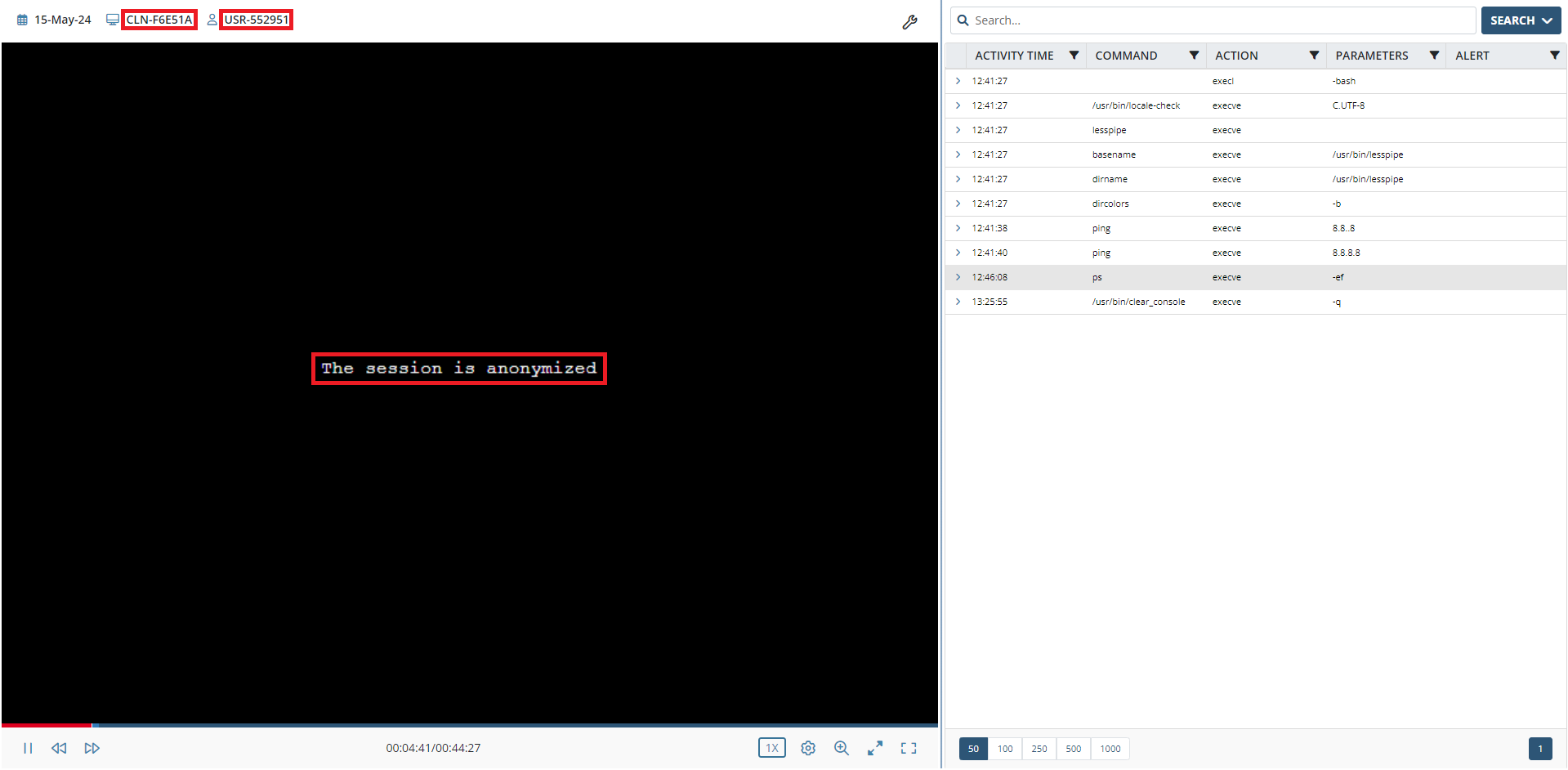
Task: Sort by the PARAMETERS column header
Action: (1371, 56)
